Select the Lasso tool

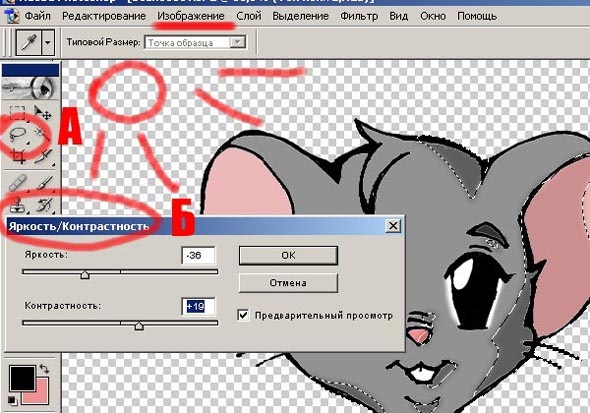[17, 134]
